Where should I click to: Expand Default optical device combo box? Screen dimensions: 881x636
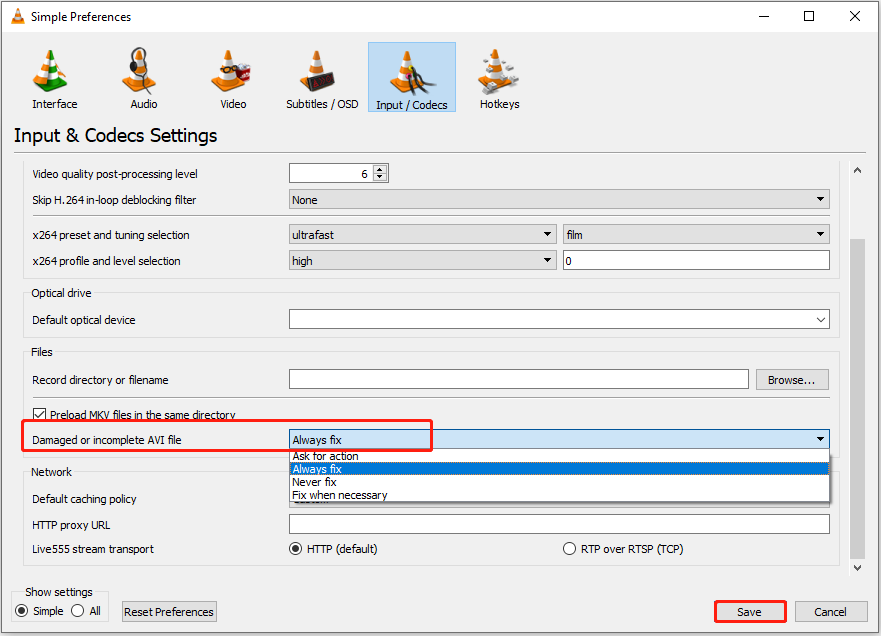pyautogui.click(x=559, y=320)
